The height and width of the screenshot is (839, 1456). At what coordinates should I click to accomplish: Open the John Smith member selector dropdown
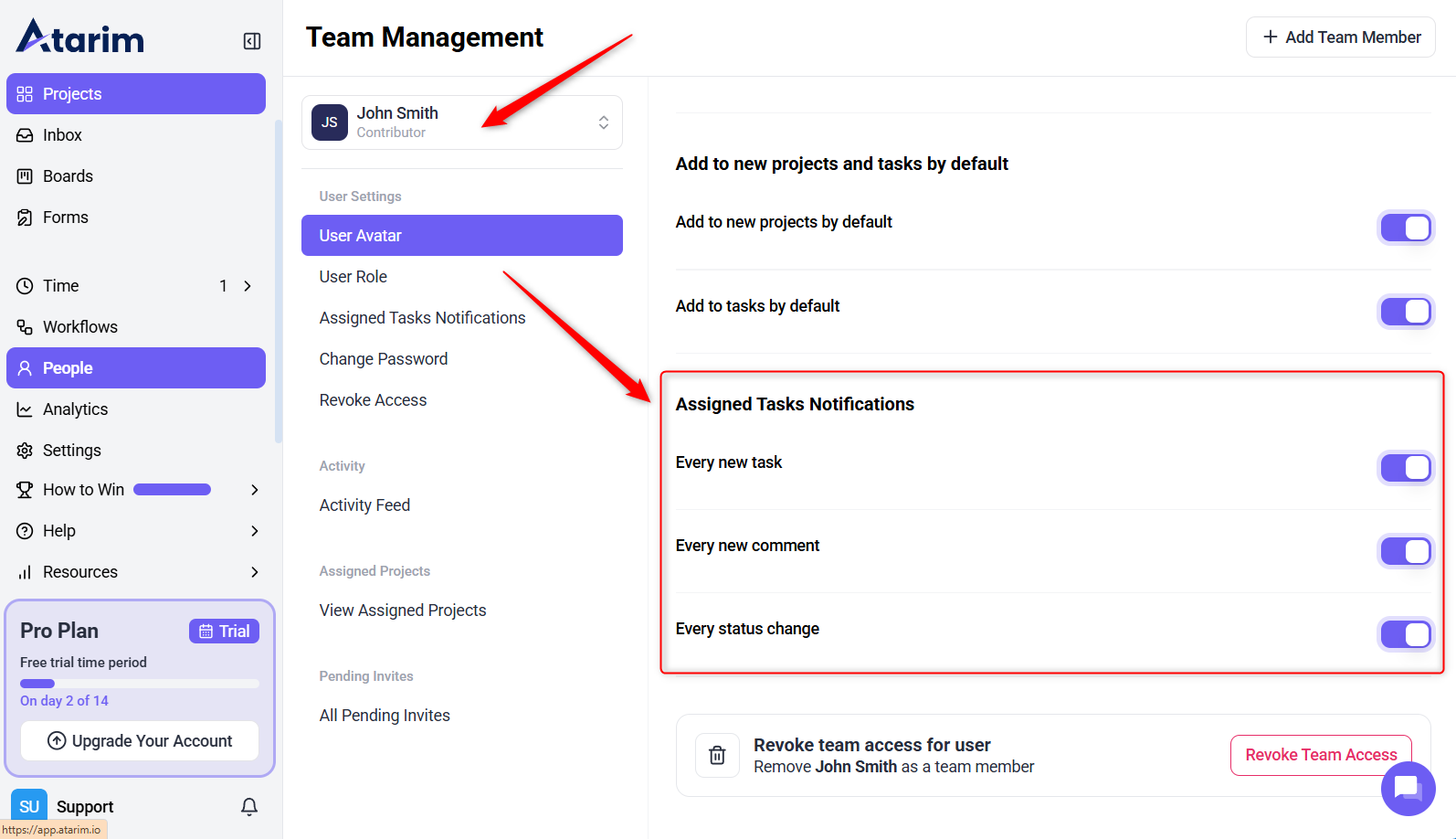click(x=461, y=122)
